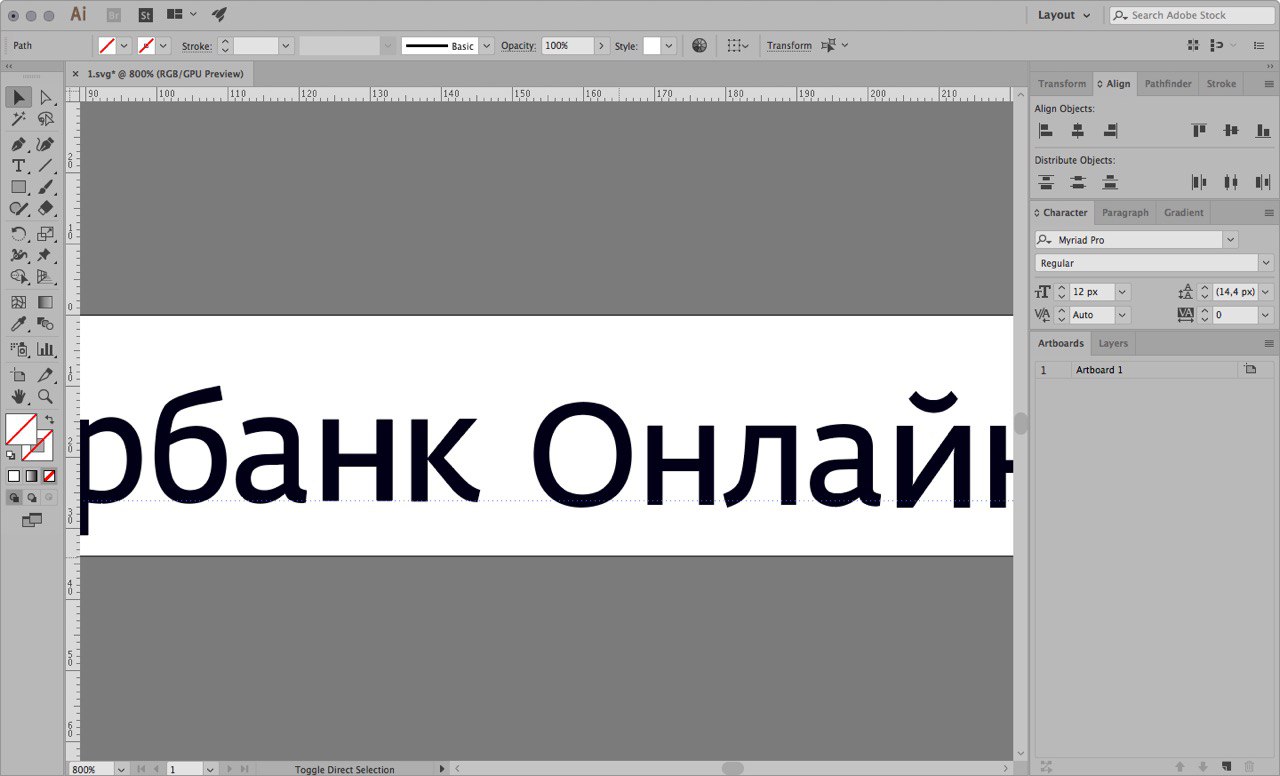Open the 800% zoom level dropdown
The width and height of the screenshot is (1280, 776).
point(121,769)
